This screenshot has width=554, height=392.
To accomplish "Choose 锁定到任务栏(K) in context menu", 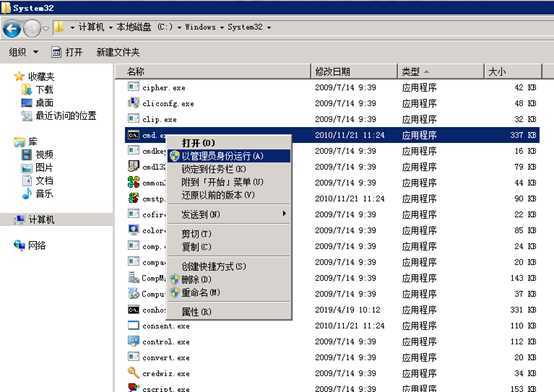I will click(229, 169).
